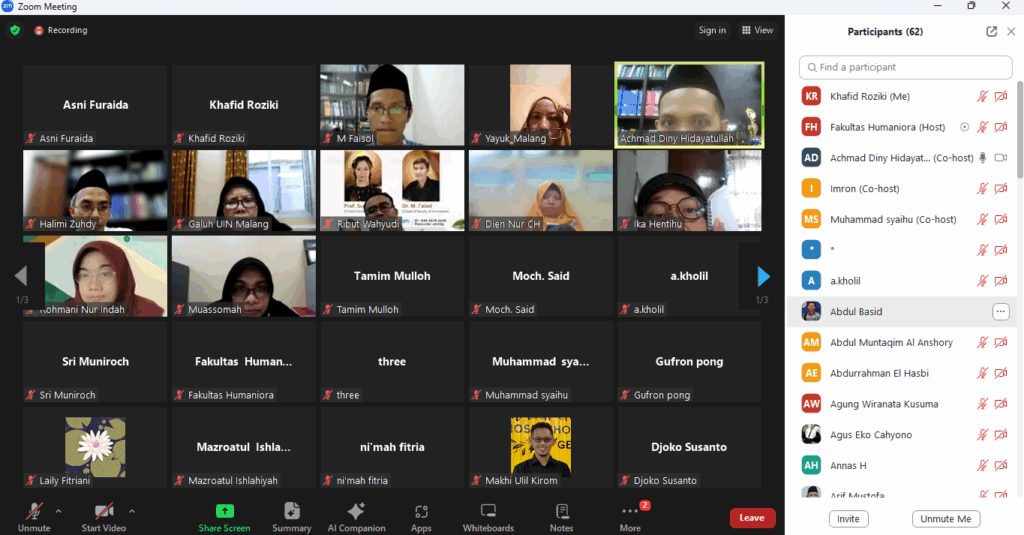The image size is (1024, 535).
Task: Click the green encryption shield icon
Action: [15, 30]
